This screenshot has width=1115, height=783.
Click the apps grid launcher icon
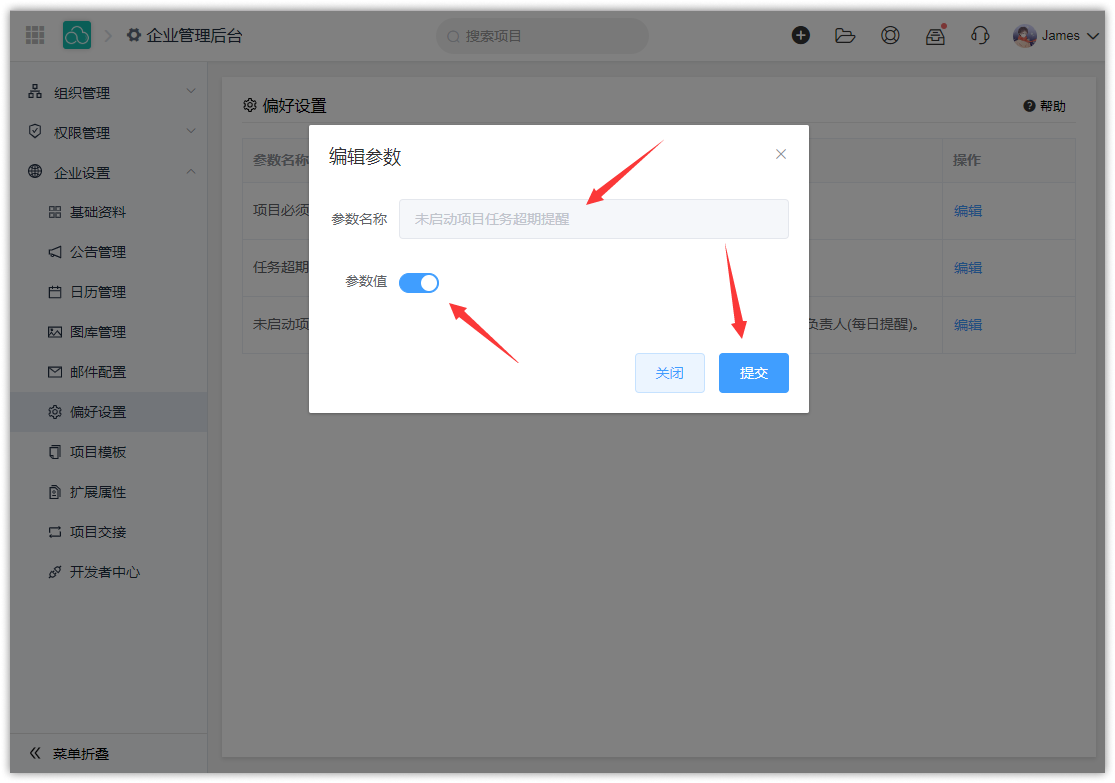tap(35, 35)
